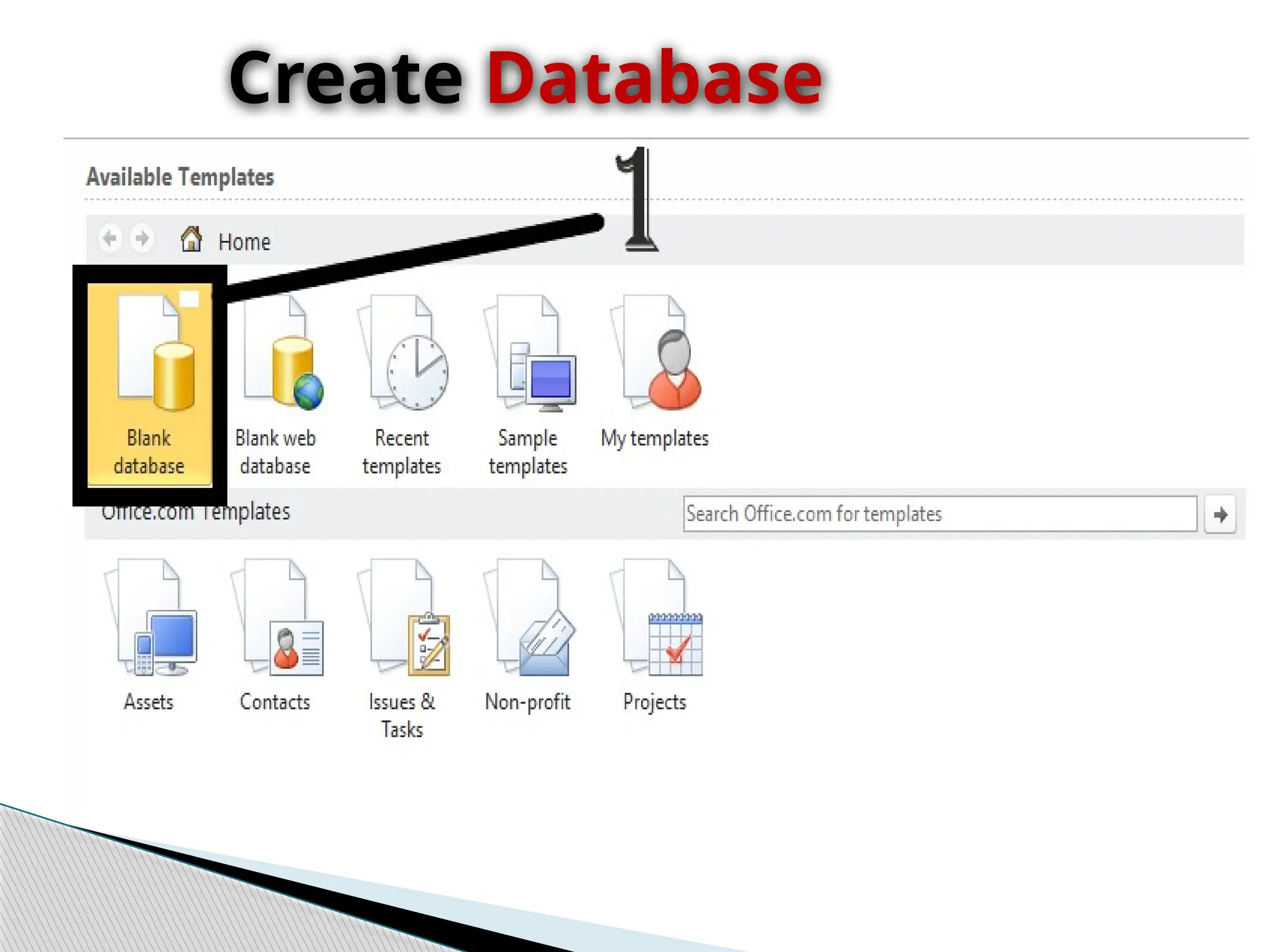Select the Assets template category
The height and width of the screenshot is (952, 1270).
(x=149, y=635)
